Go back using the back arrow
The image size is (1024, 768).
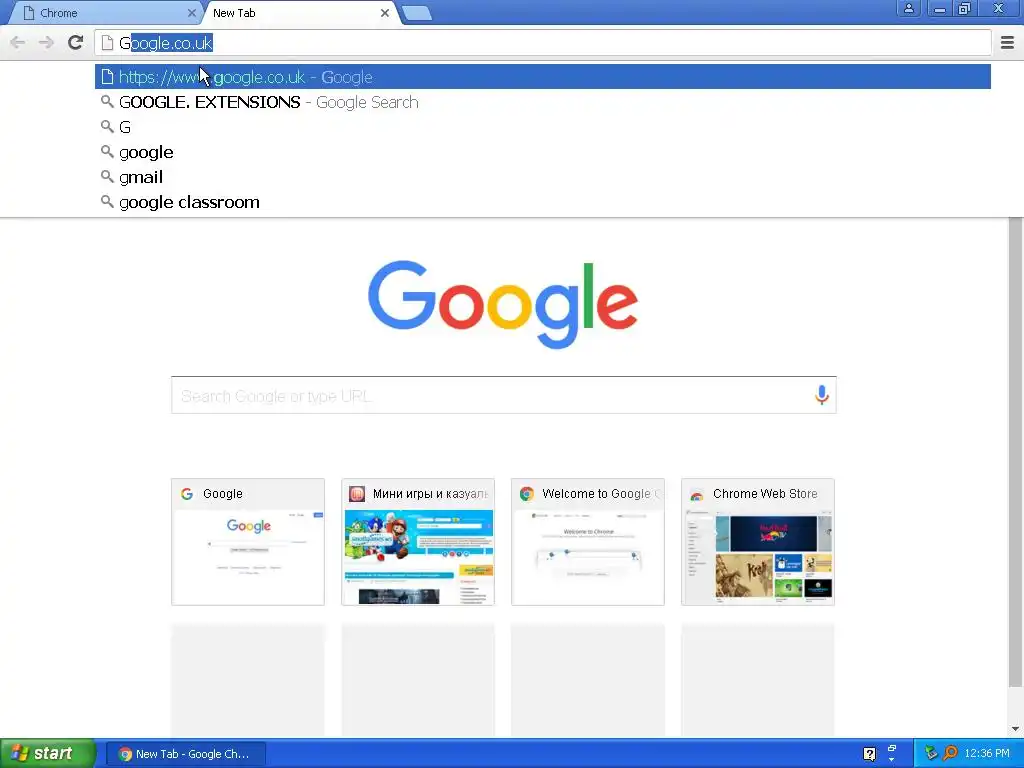18,43
